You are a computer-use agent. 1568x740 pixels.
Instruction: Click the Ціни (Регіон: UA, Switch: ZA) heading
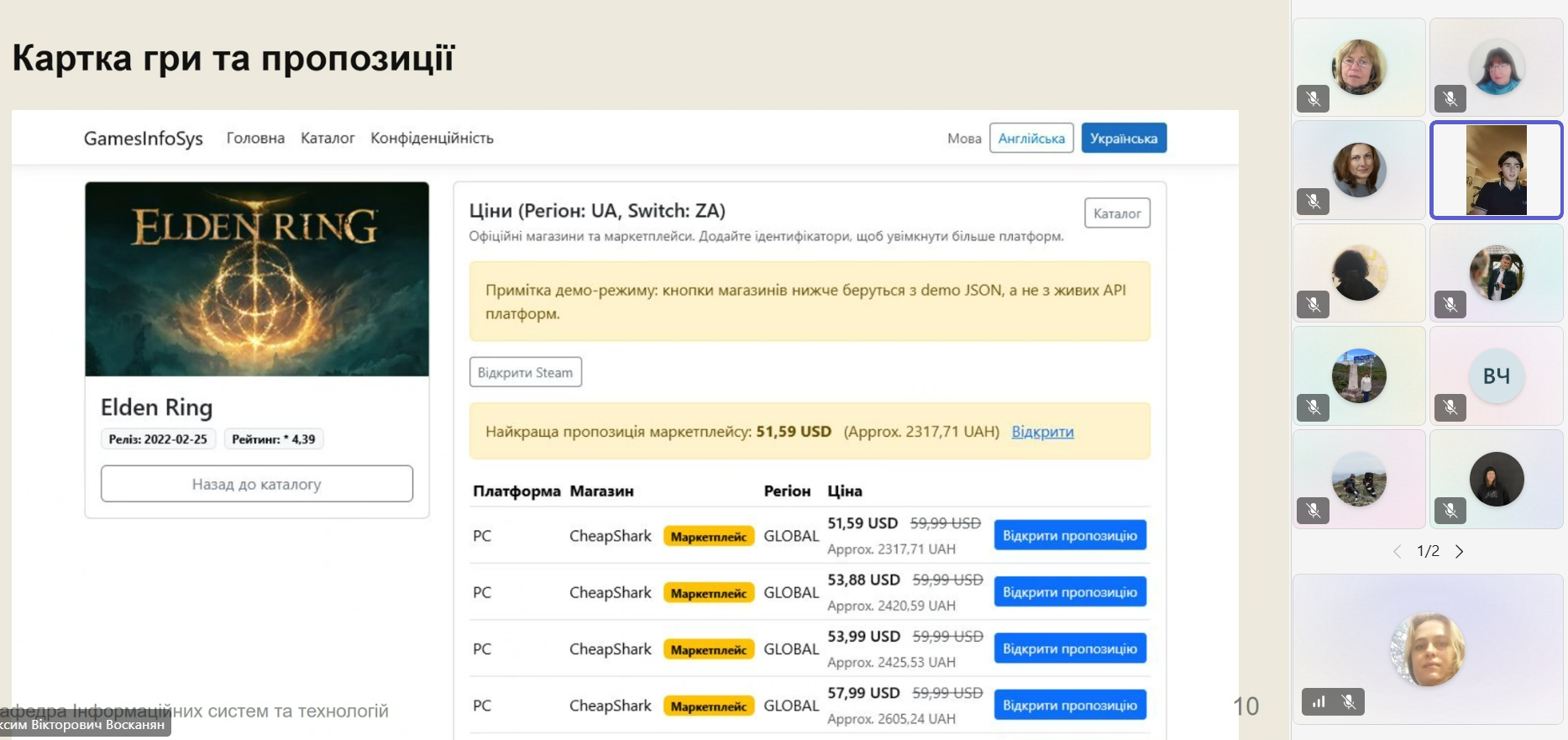(597, 210)
